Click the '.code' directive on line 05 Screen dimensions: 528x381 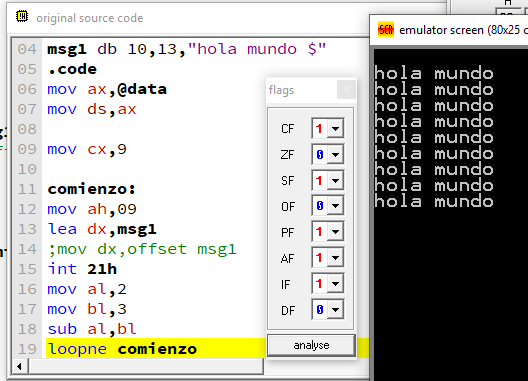pos(72,69)
